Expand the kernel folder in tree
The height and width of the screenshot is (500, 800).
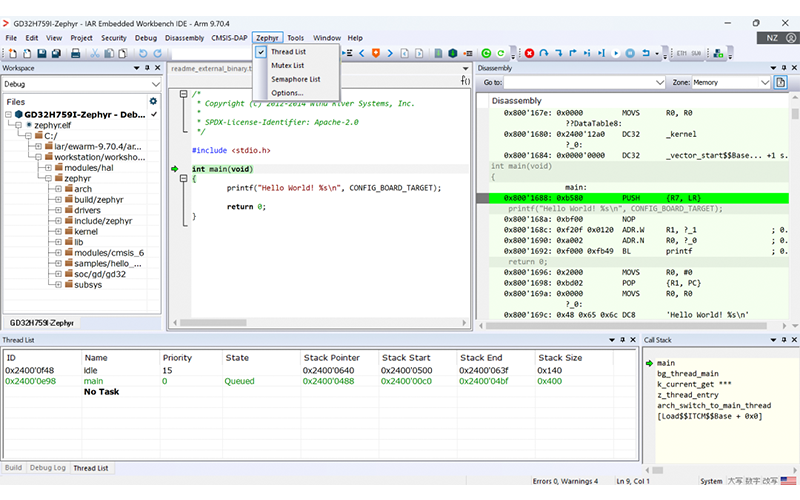pos(58,232)
